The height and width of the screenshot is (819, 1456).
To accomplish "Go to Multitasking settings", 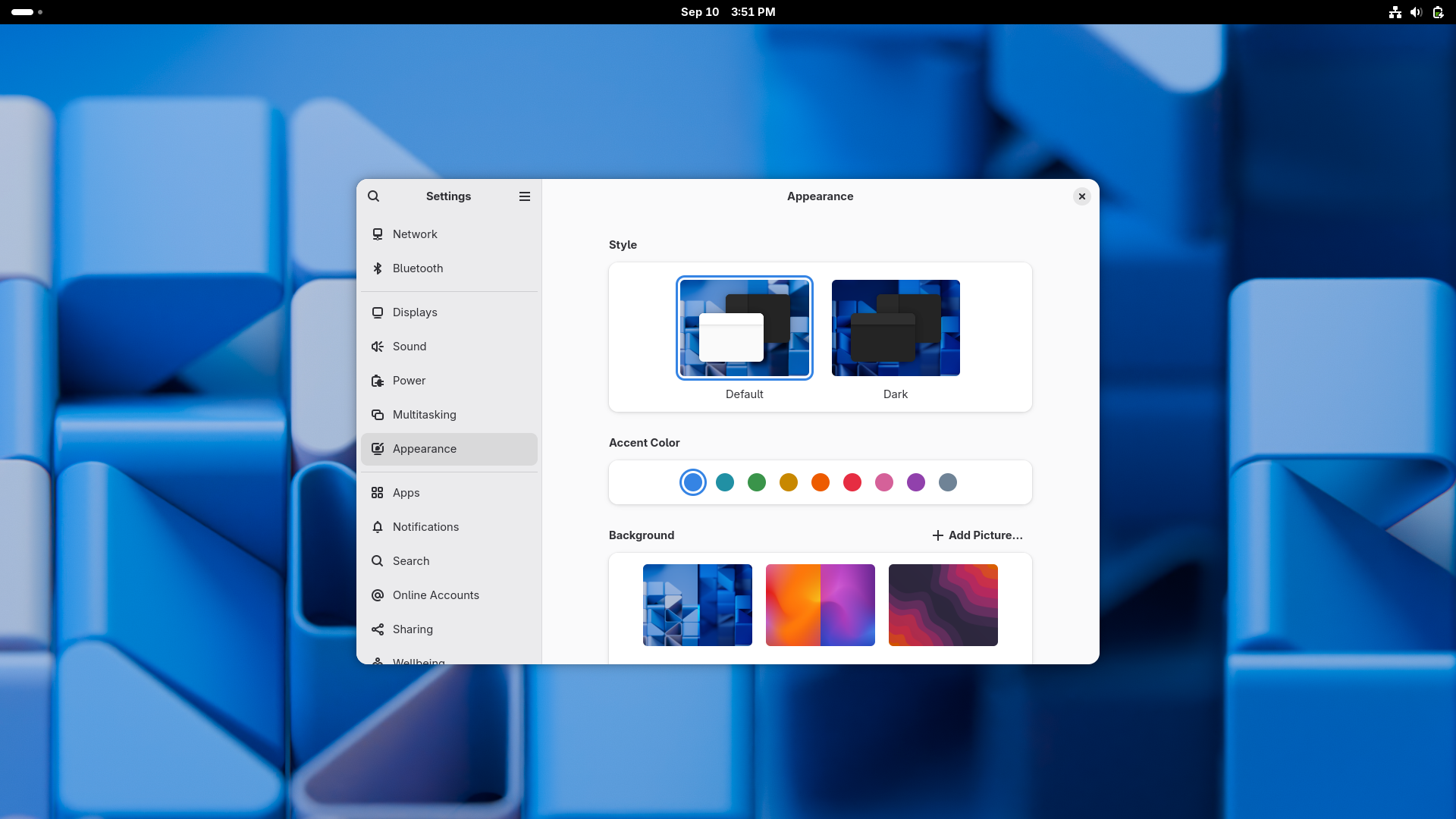I will (x=449, y=415).
